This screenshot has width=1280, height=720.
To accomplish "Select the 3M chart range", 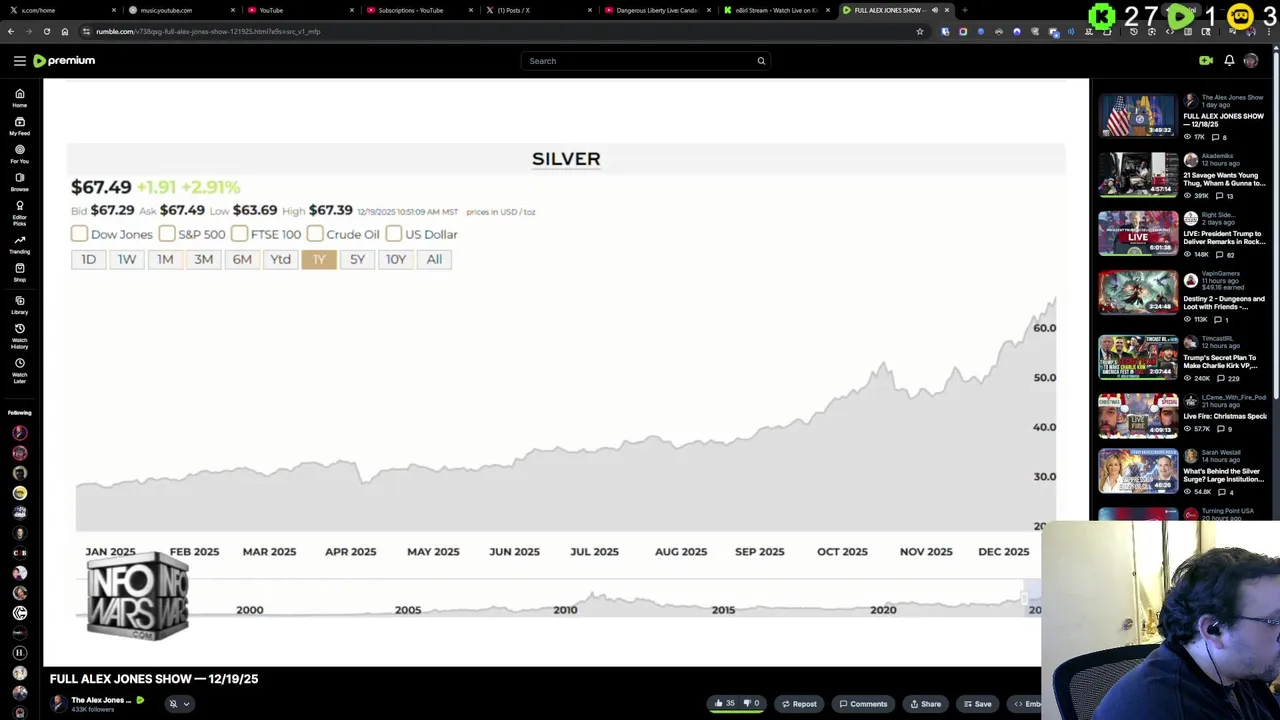I will [x=204, y=259].
